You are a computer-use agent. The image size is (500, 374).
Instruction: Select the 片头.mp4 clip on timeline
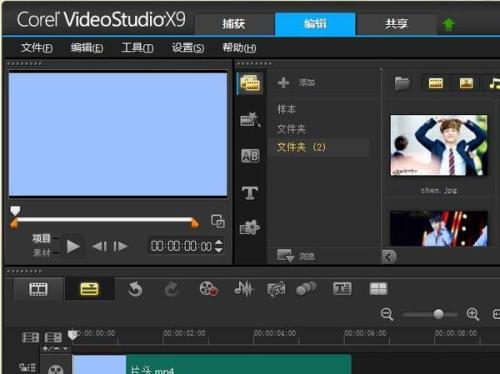pyautogui.click(x=239, y=364)
